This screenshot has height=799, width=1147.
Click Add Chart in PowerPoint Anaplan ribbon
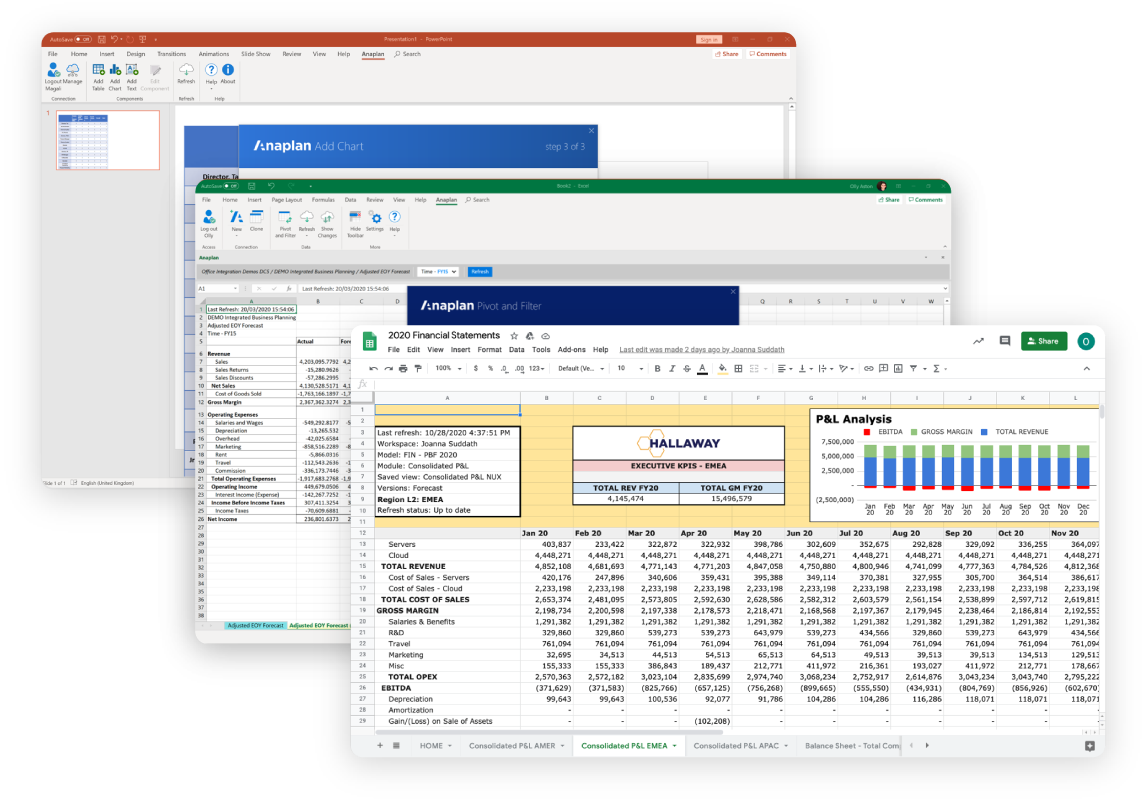click(x=115, y=76)
